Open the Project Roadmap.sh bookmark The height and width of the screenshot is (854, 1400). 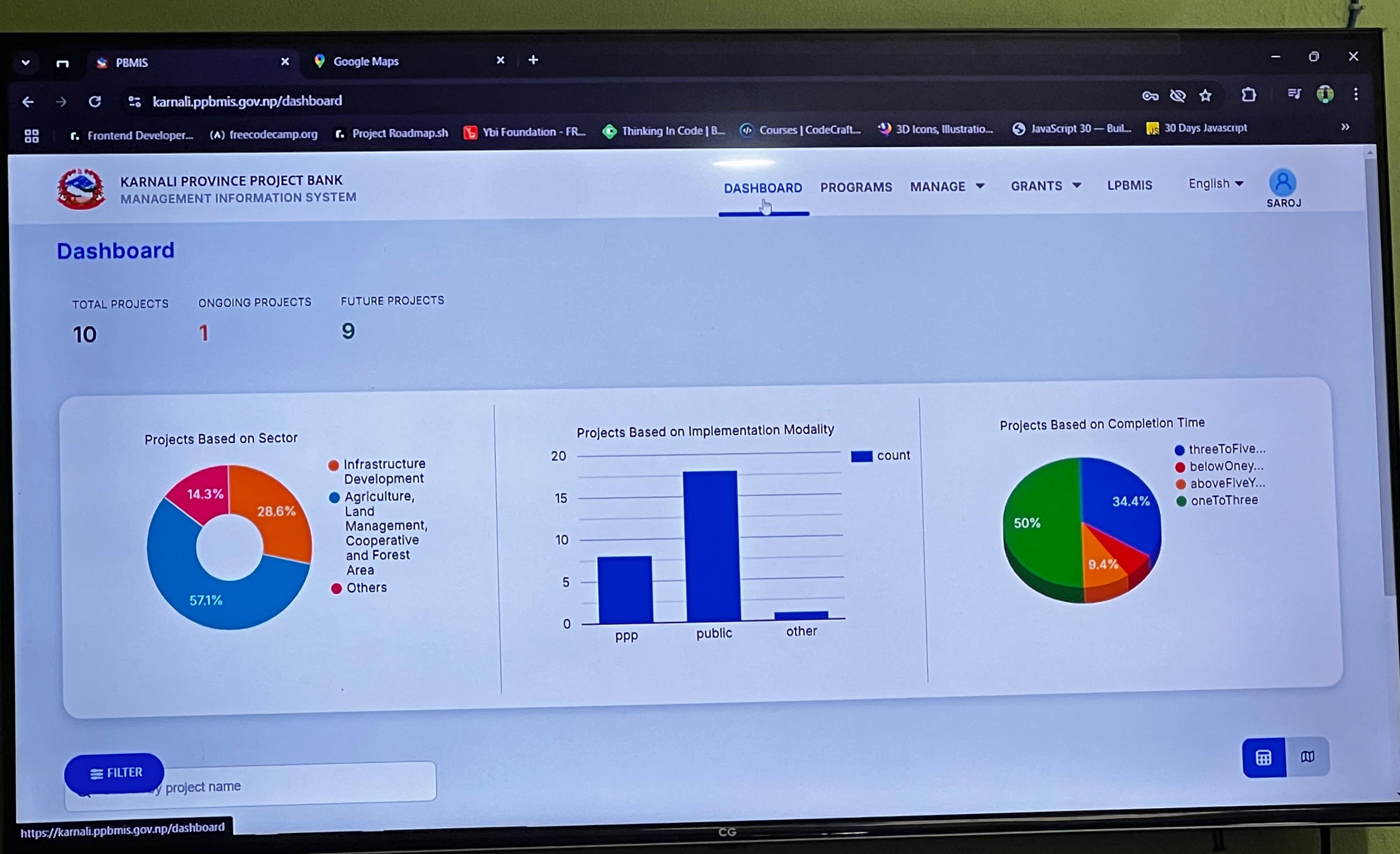[391, 133]
